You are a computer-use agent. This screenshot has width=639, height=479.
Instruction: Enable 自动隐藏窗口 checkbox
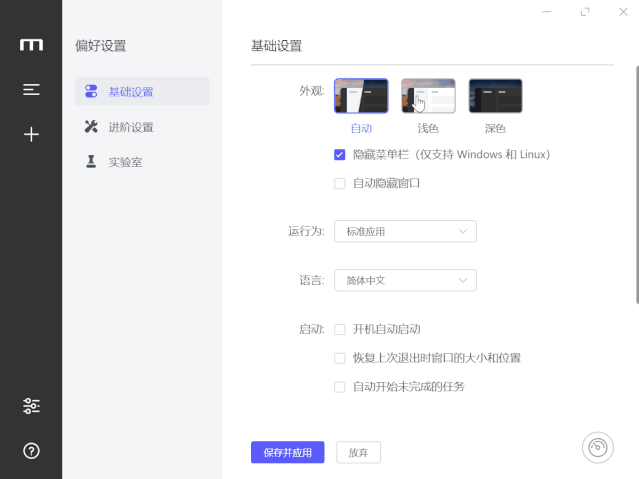(x=339, y=183)
